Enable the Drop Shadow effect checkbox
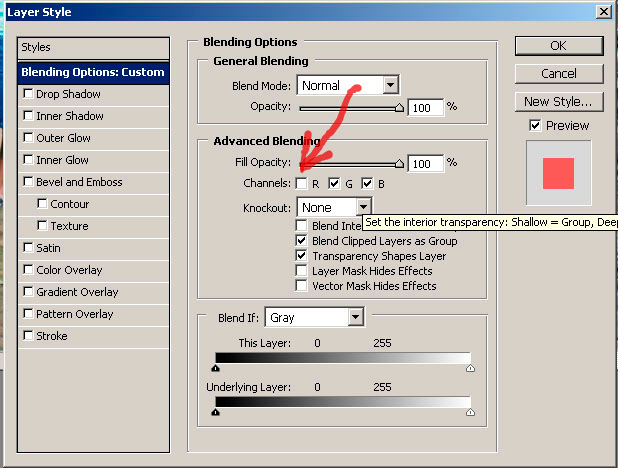Viewport: 618px width, 468px height. [28, 94]
